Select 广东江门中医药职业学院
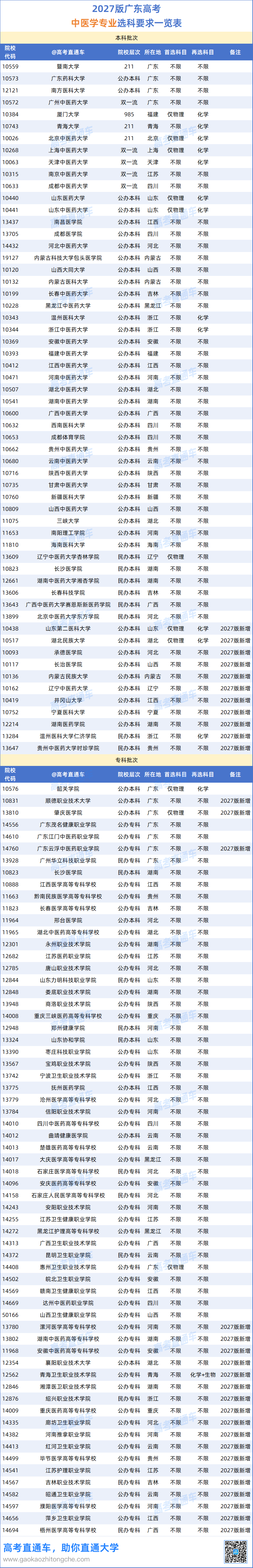 (x=68, y=837)
